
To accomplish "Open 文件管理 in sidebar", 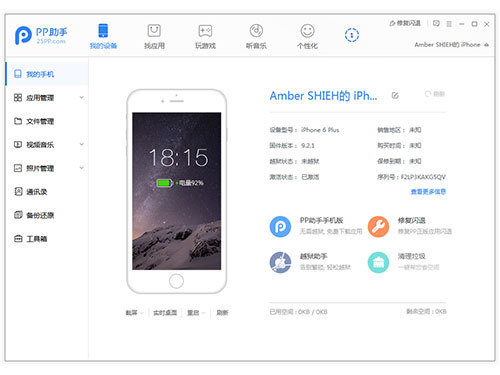I will click(x=47, y=121).
